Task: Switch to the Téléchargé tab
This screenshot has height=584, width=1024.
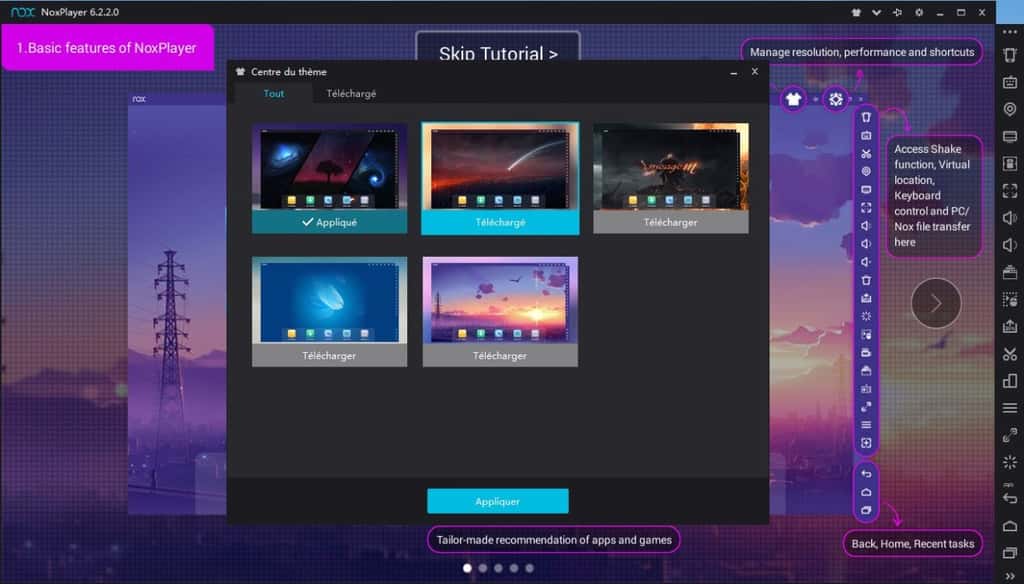Action: (352, 93)
